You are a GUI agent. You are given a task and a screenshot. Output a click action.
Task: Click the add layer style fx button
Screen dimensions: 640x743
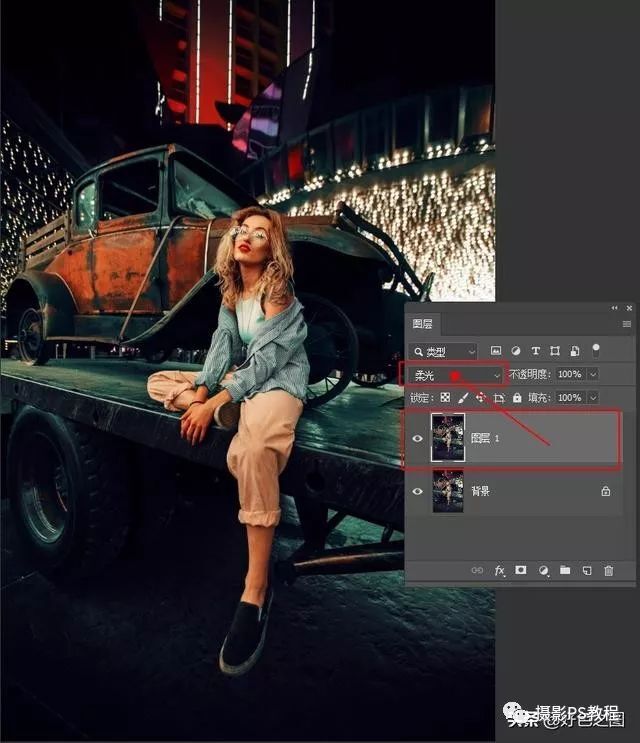(499, 570)
